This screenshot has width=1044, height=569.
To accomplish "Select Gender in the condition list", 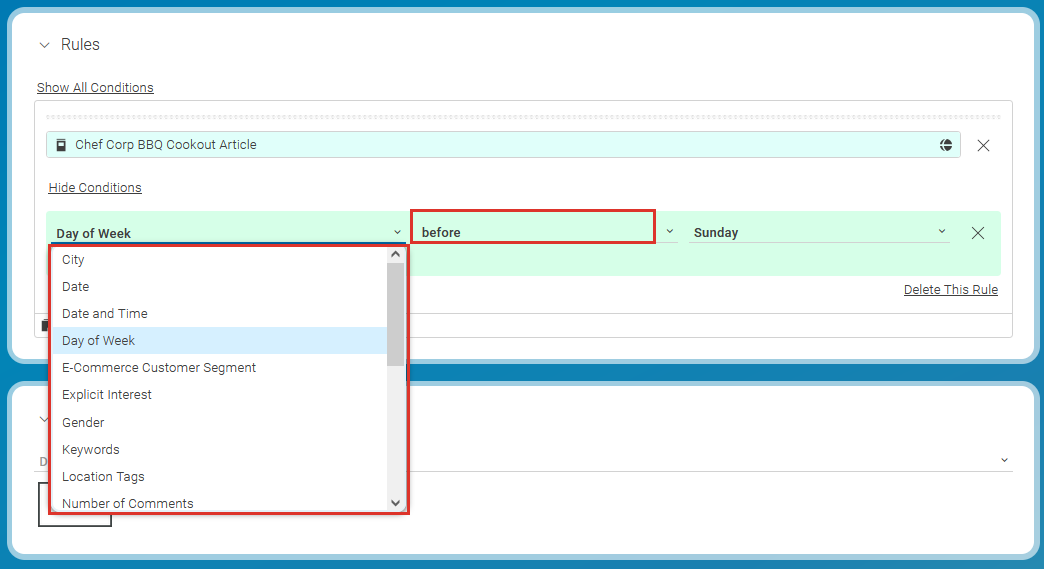I will (220, 423).
